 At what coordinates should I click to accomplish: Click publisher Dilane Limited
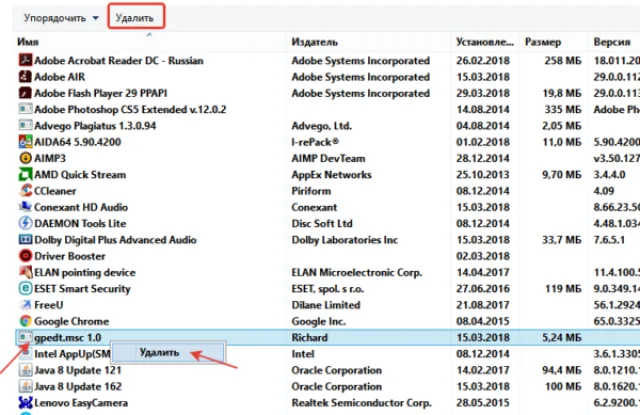coord(326,305)
